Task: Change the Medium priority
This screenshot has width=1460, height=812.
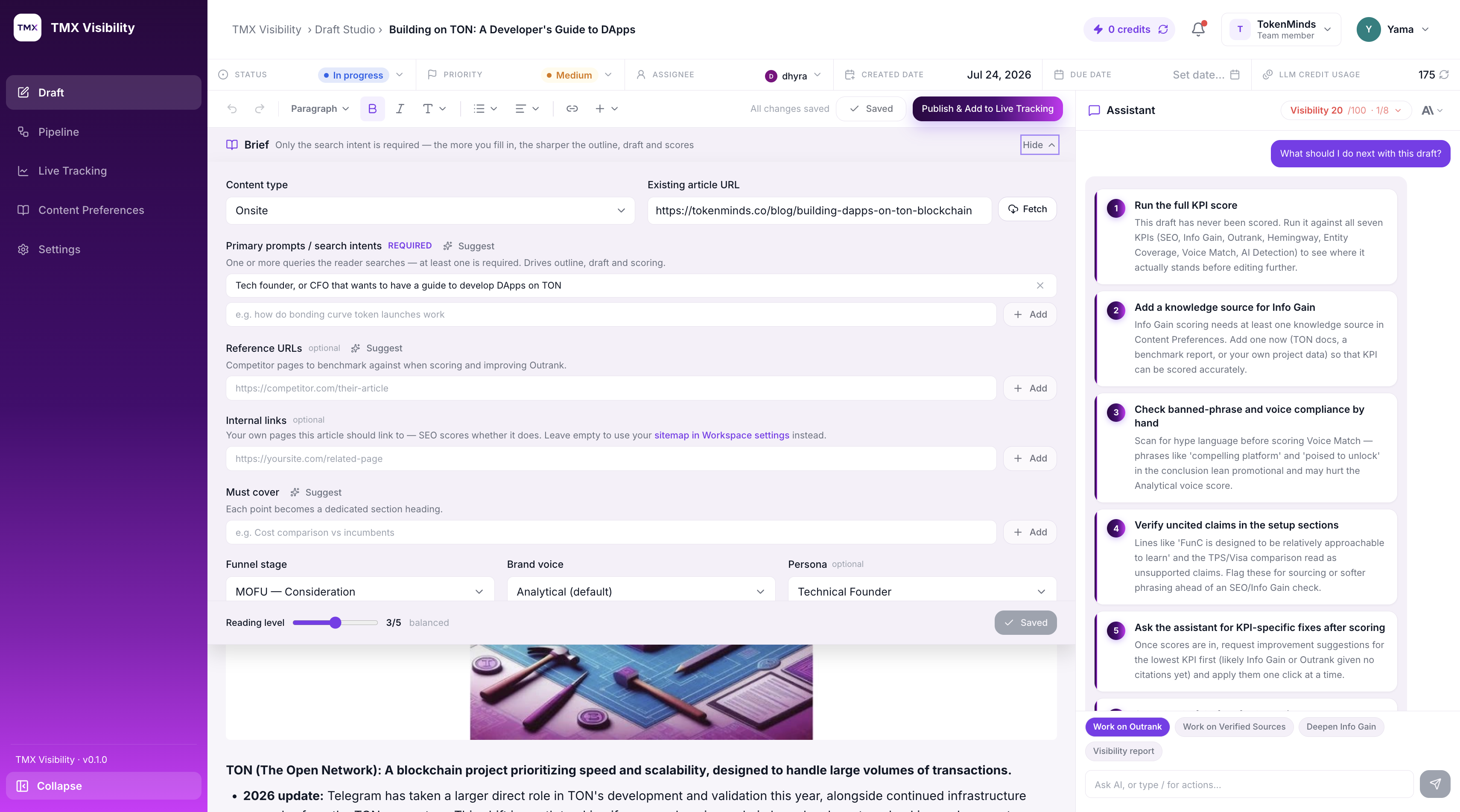Action: point(576,75)
